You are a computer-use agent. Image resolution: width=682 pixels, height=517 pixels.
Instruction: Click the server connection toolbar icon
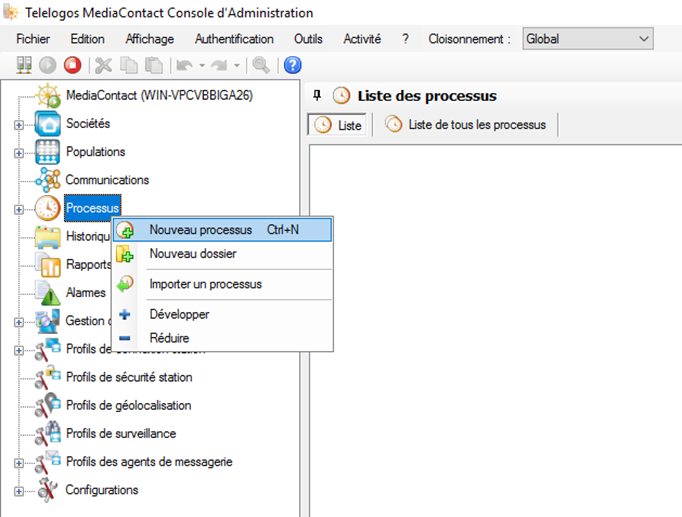(23, 65)
